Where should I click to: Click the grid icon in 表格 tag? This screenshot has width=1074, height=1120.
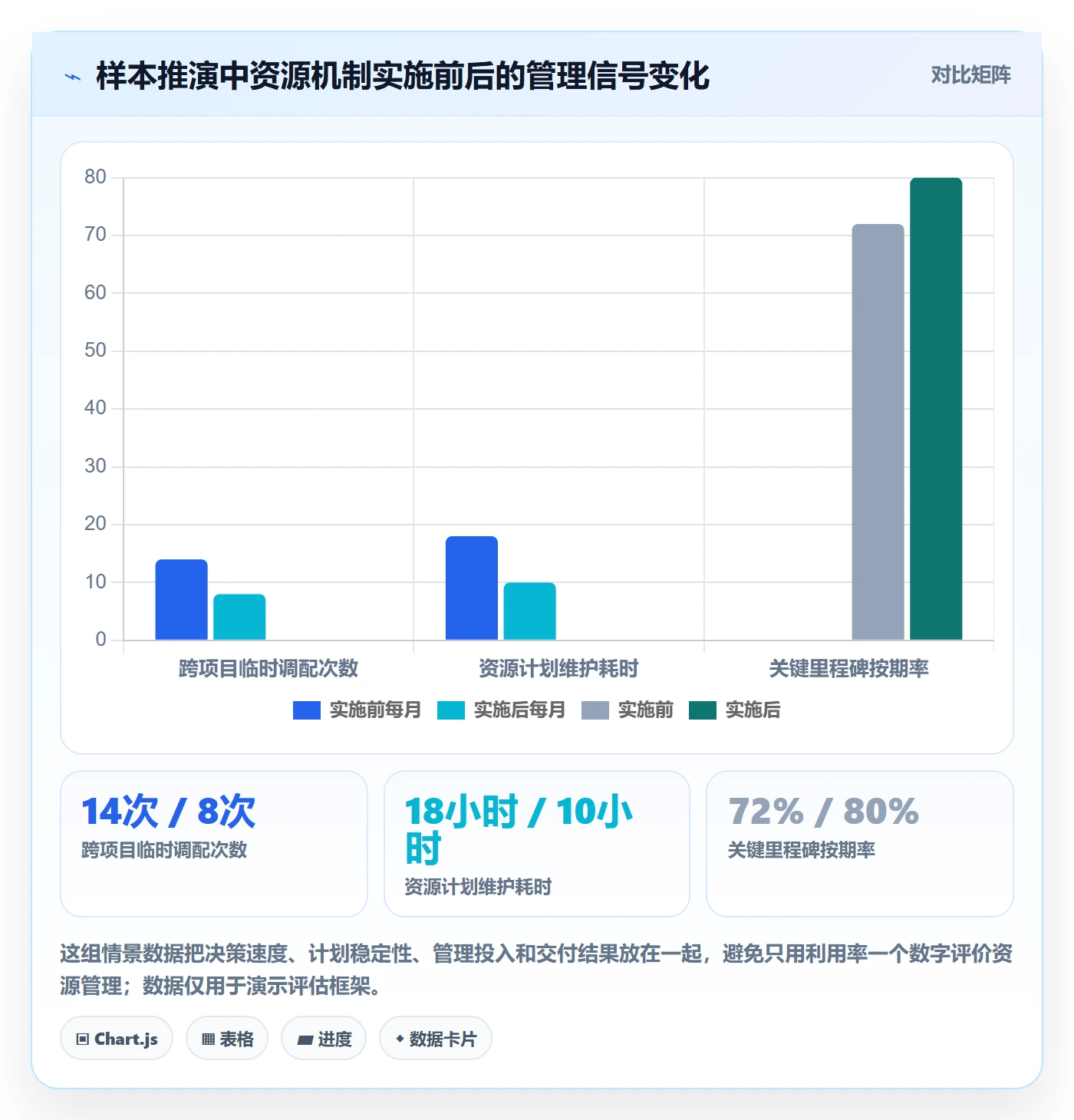(x=209, y=1039)
